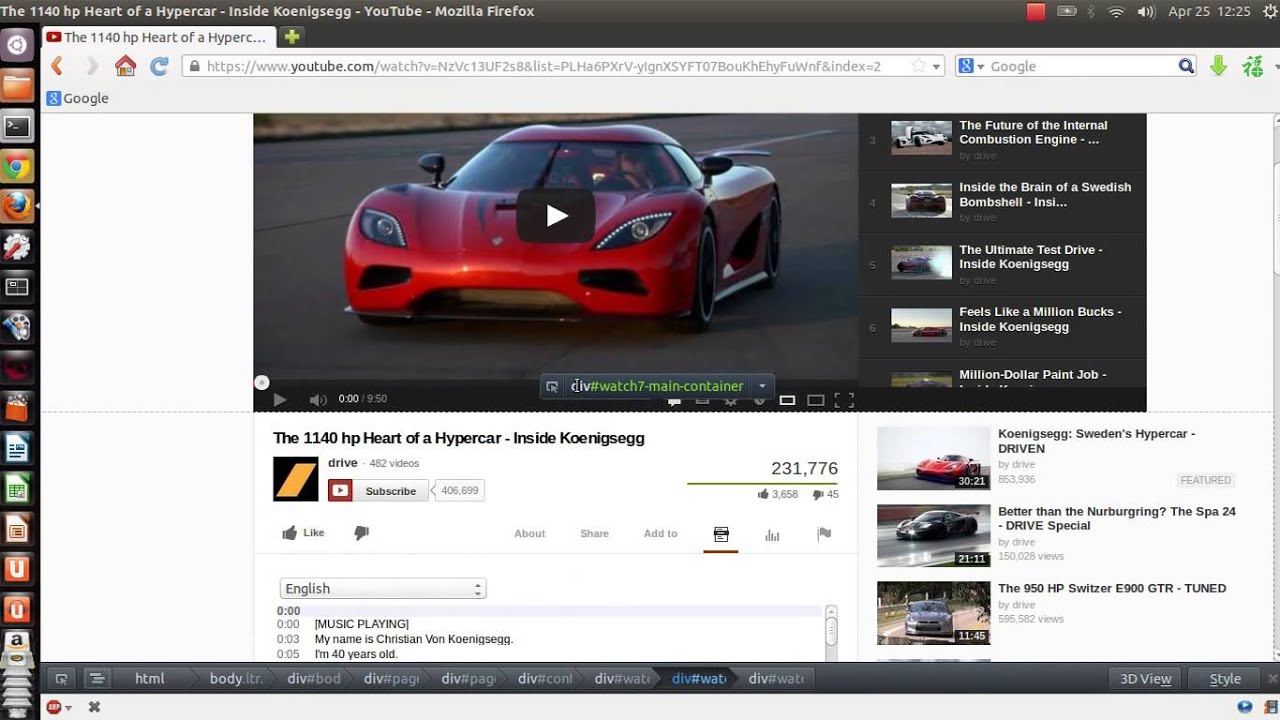Report the video using the flag icon
Screen dimensions: 1280x720
(x=824, y=534)
